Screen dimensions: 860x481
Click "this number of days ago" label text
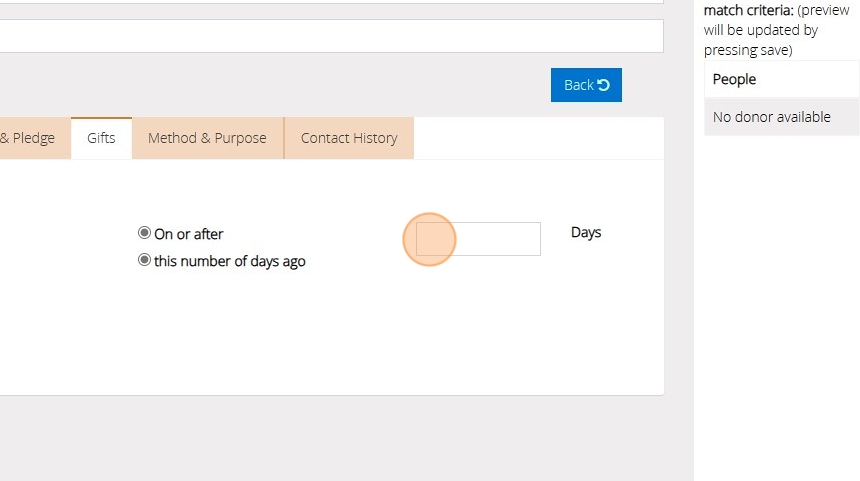(x=230, y=262)
